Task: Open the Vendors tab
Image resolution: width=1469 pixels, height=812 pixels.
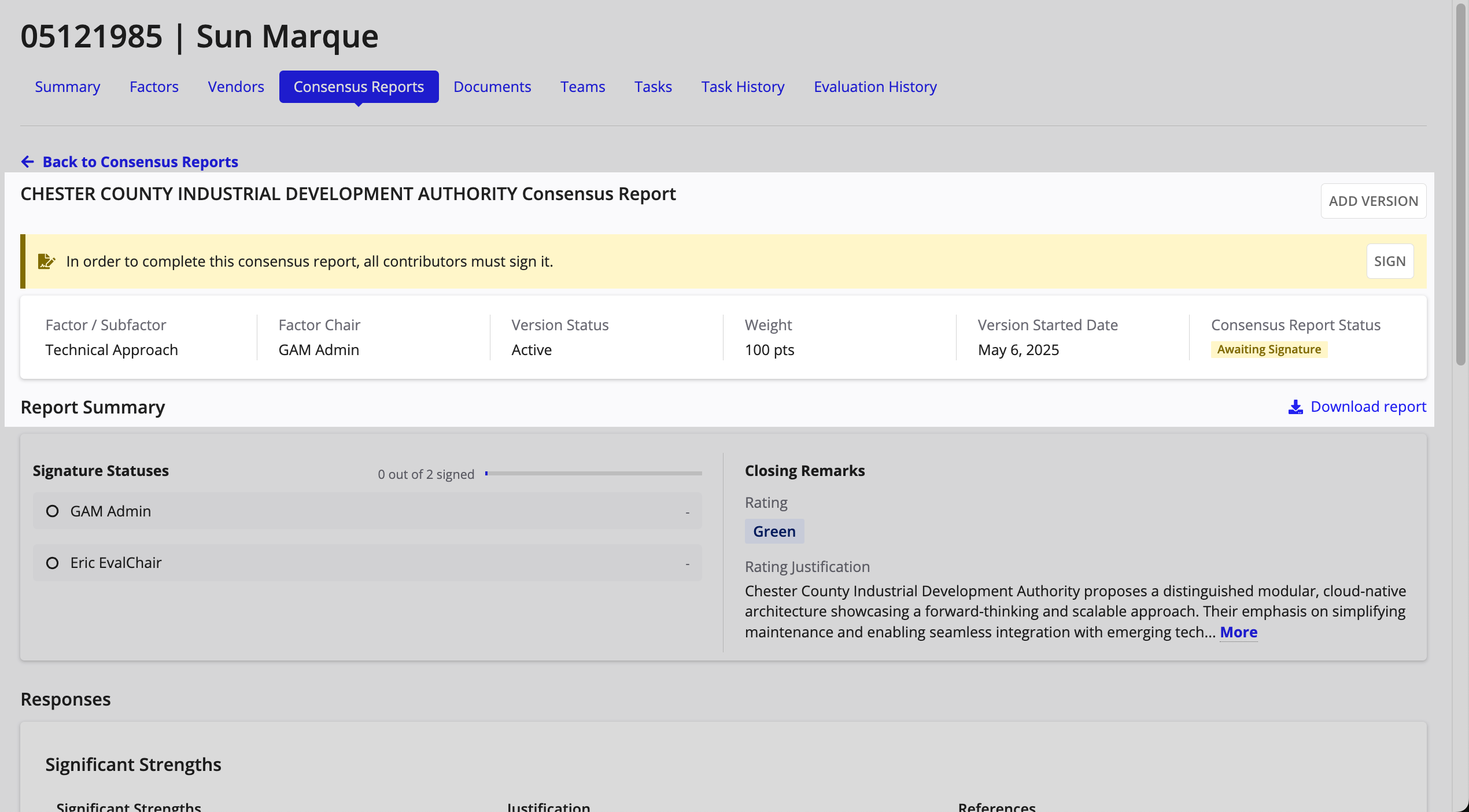Action: (x=236, y=87)
